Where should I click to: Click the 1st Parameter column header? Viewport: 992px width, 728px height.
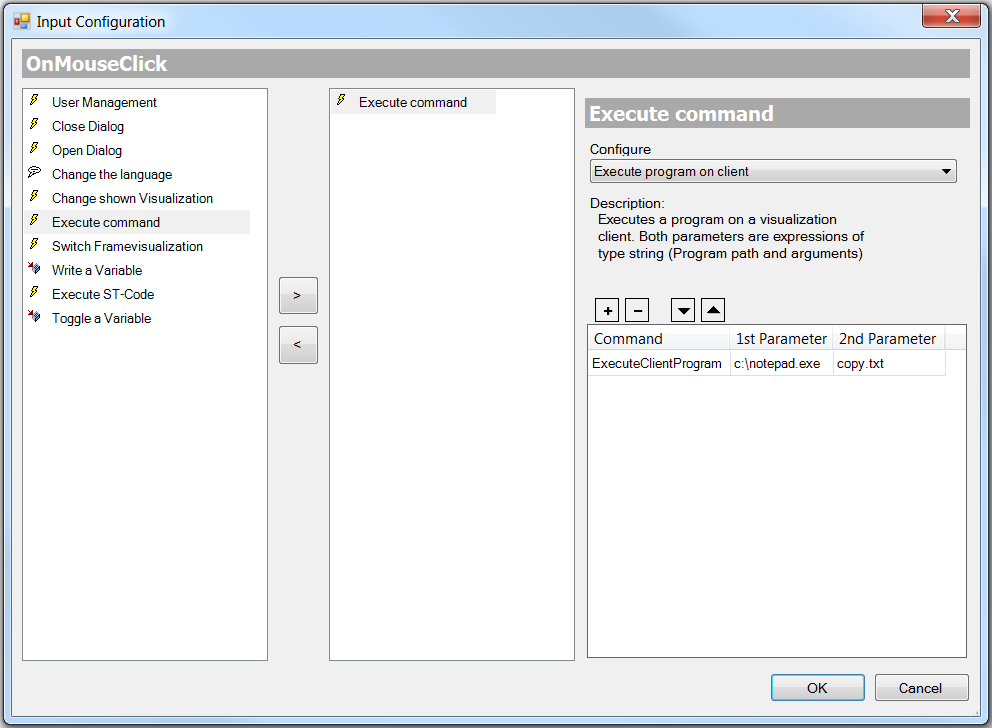pos(780,338)
